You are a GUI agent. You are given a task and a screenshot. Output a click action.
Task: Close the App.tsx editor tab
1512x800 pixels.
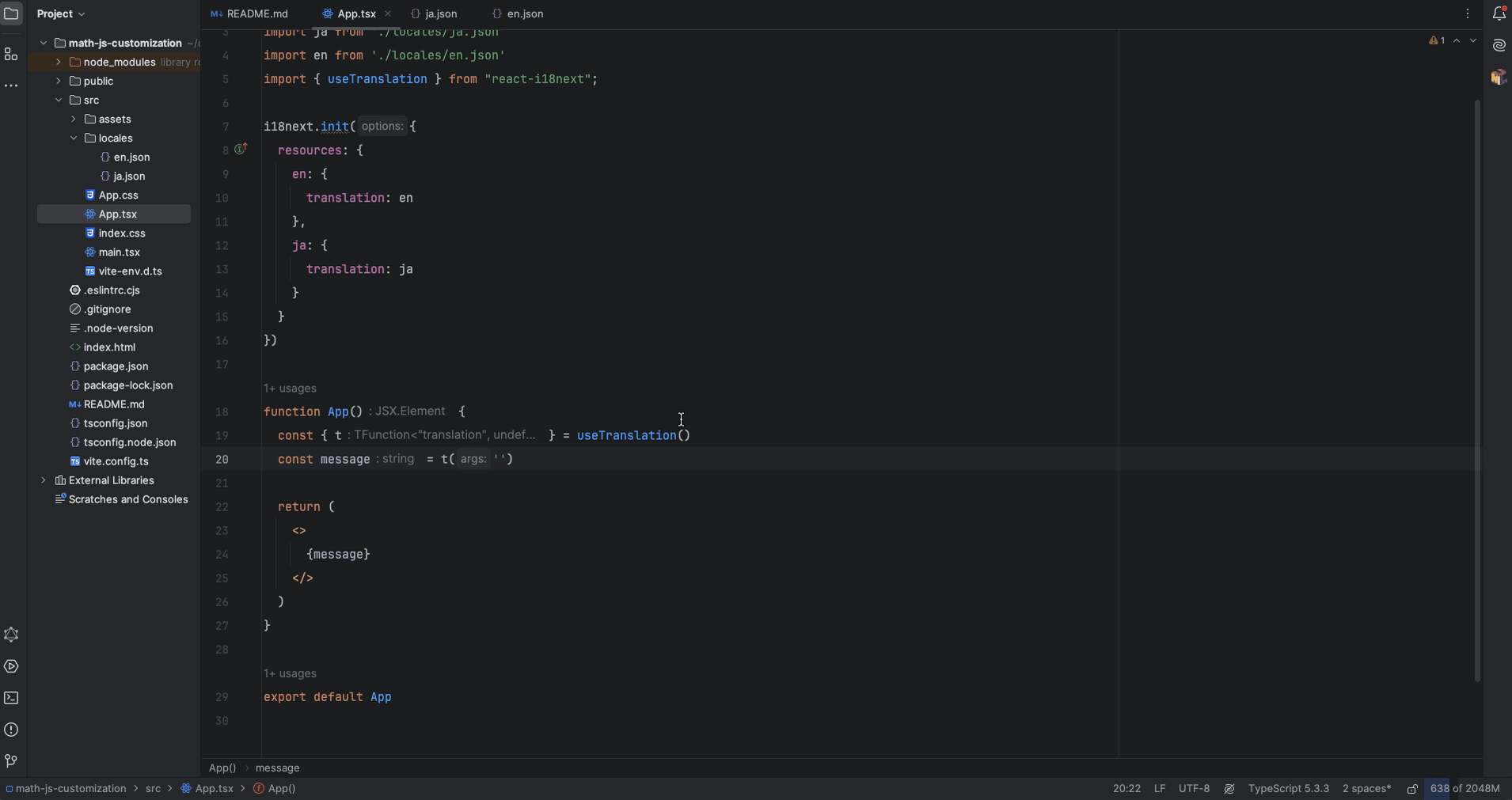click(388, 13)
